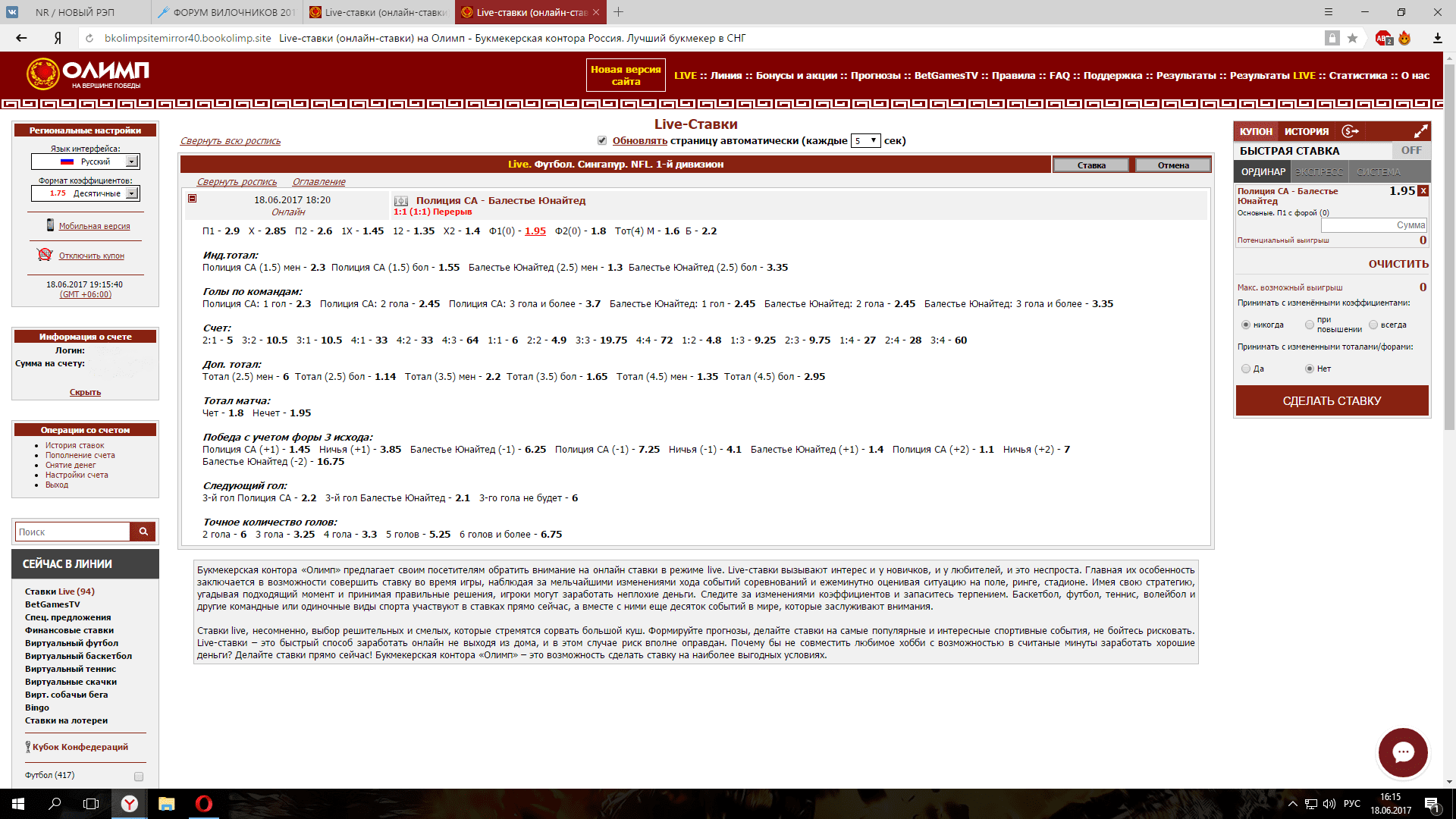Click the padlock icon in the address bar
This screenshot has width=1456, height=819.
click(x=1332, y=38)
